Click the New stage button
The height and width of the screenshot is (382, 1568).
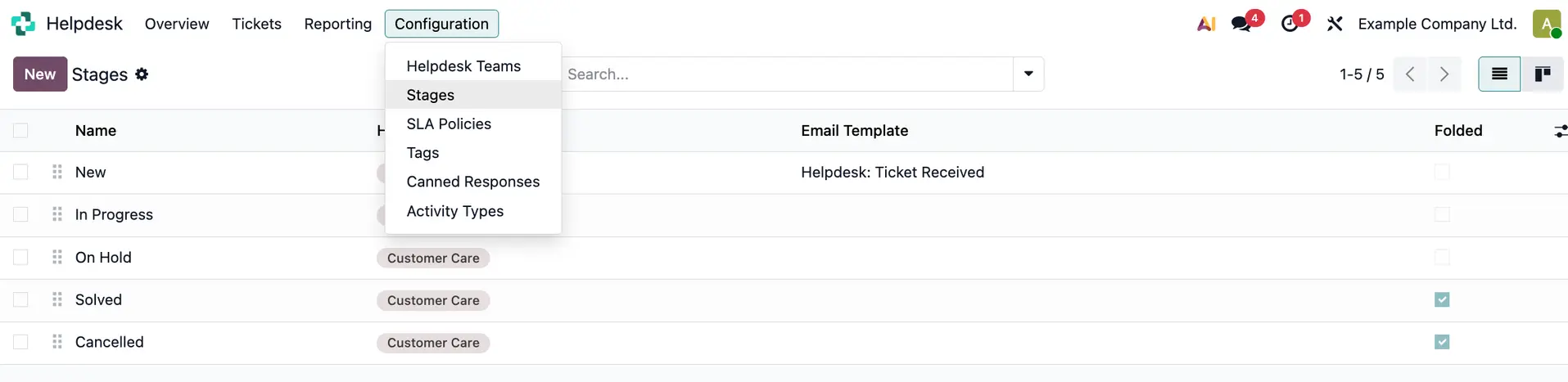pyautogui.click(x=39, y=74)
